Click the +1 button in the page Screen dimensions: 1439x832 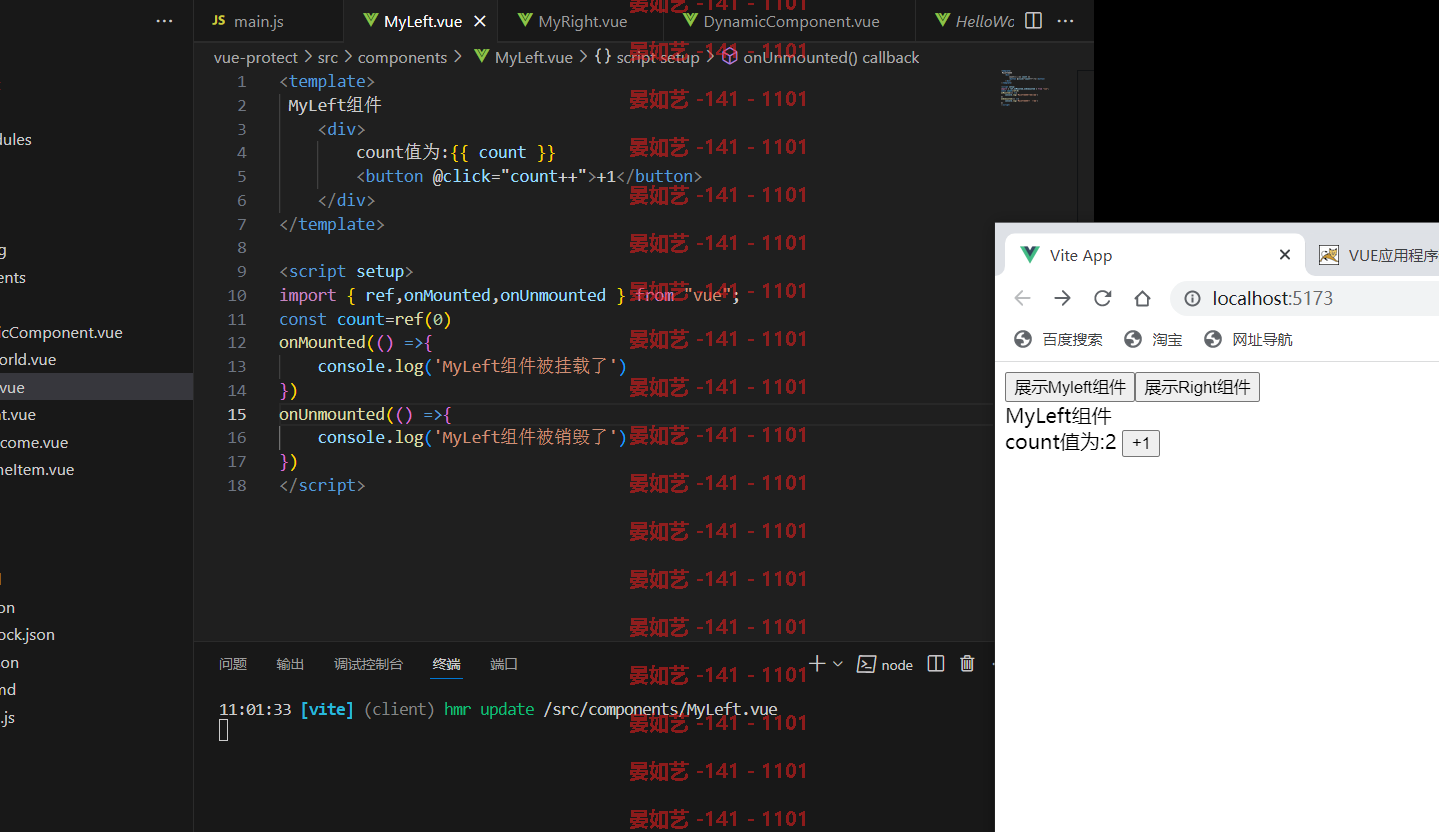click(x=1141, y=443)
